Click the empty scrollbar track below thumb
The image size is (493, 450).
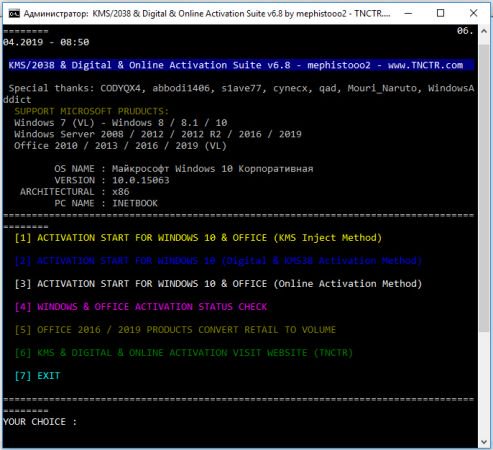click(484, 383)
